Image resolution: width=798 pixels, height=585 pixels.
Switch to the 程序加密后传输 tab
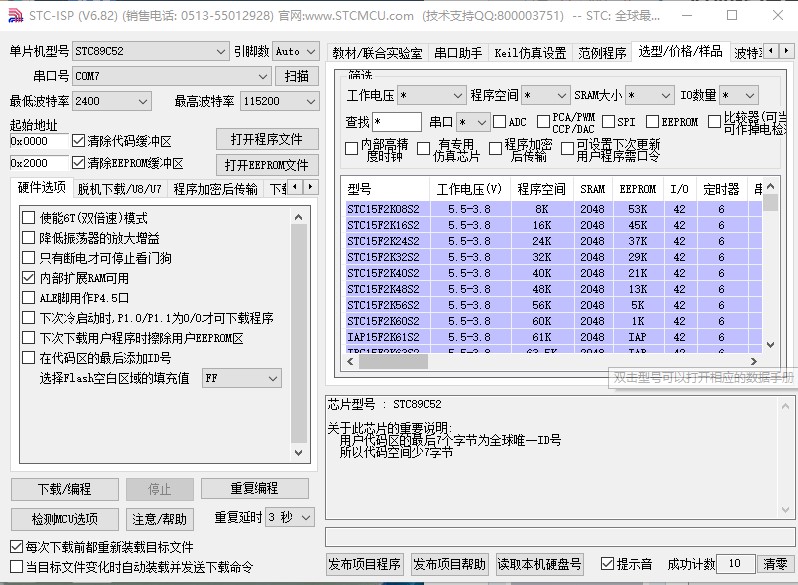216,189
